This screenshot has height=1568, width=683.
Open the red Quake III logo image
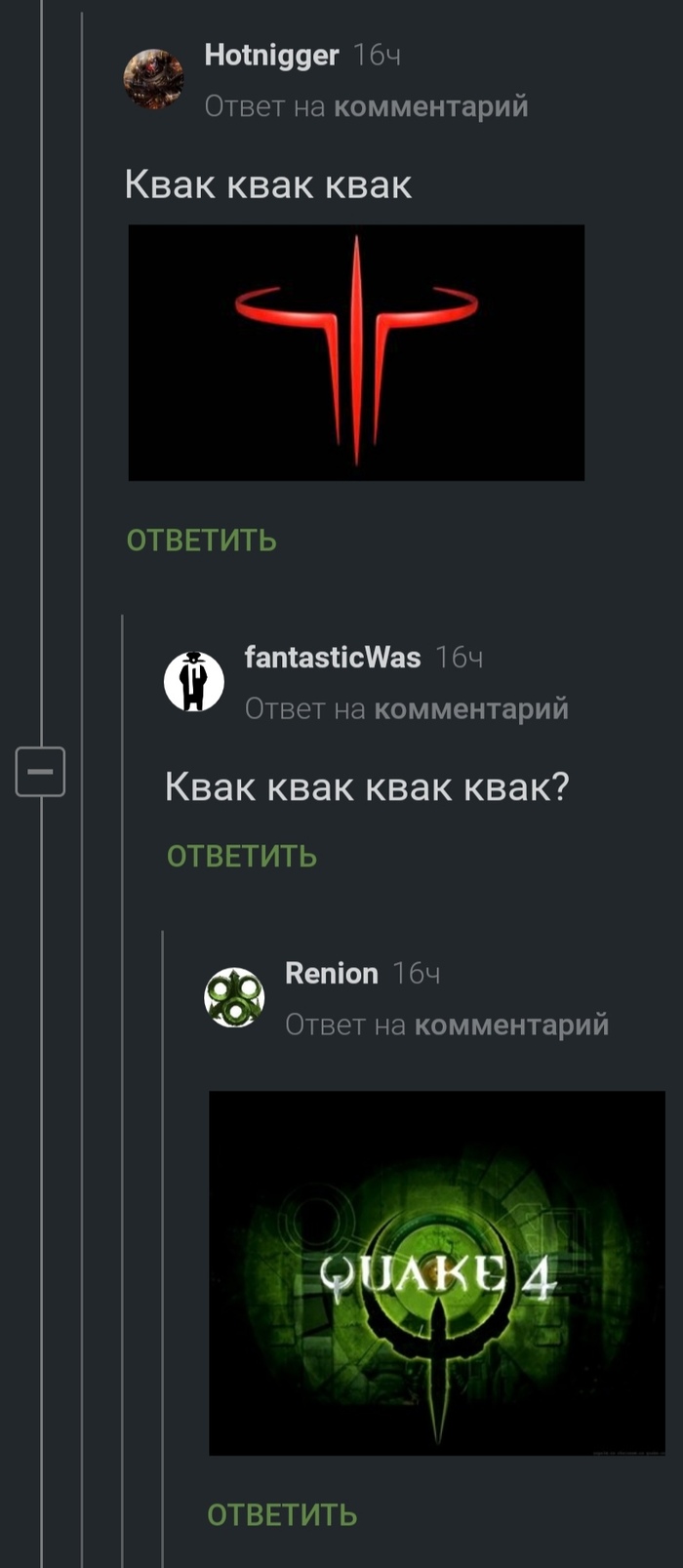pyautogui.click(x=356, y=352)
